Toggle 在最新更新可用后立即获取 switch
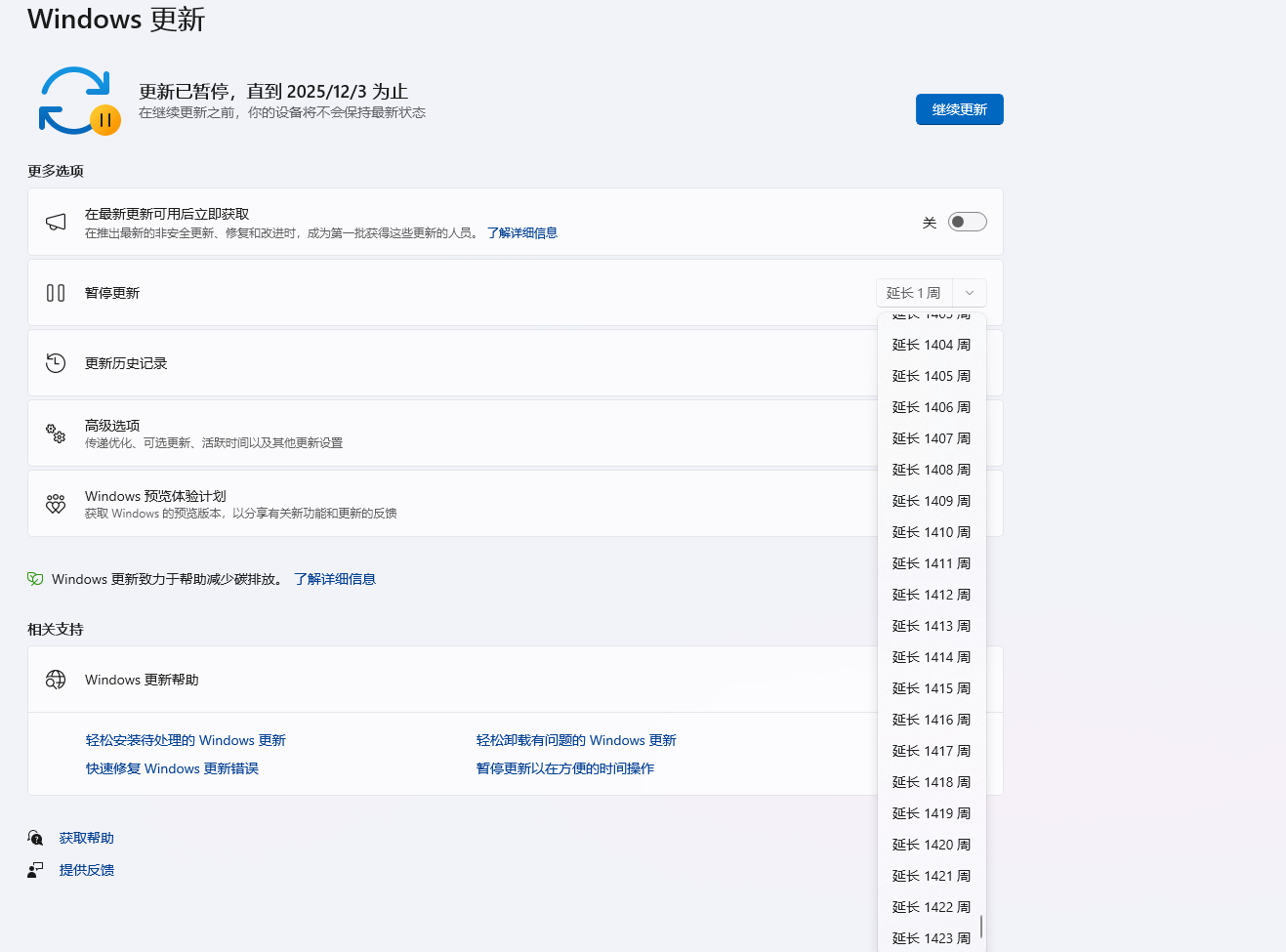This screenshot has width=1286, height=952. pyautogui.click(x=968, y=222)
